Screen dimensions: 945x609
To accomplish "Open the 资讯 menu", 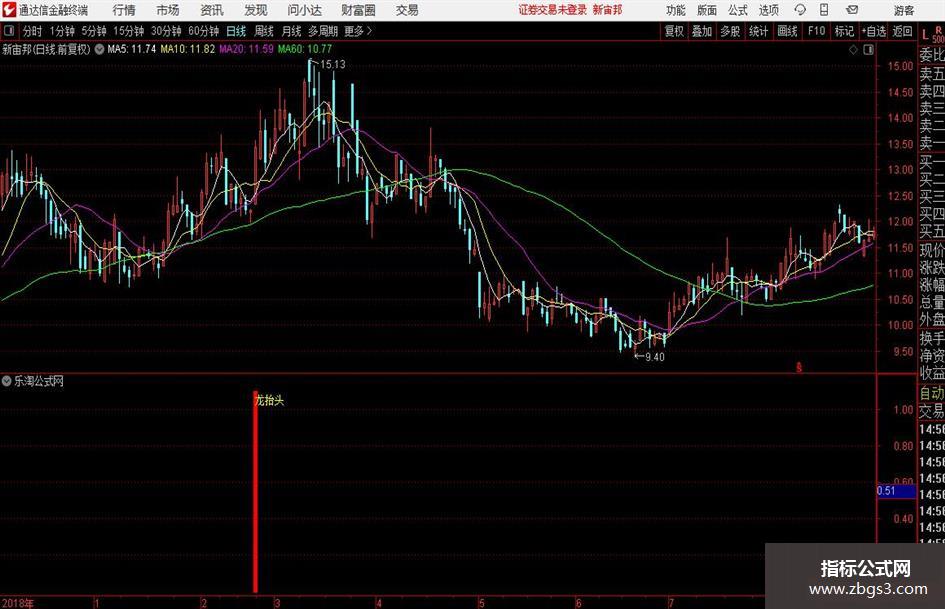I will click(x=212, y=10).
